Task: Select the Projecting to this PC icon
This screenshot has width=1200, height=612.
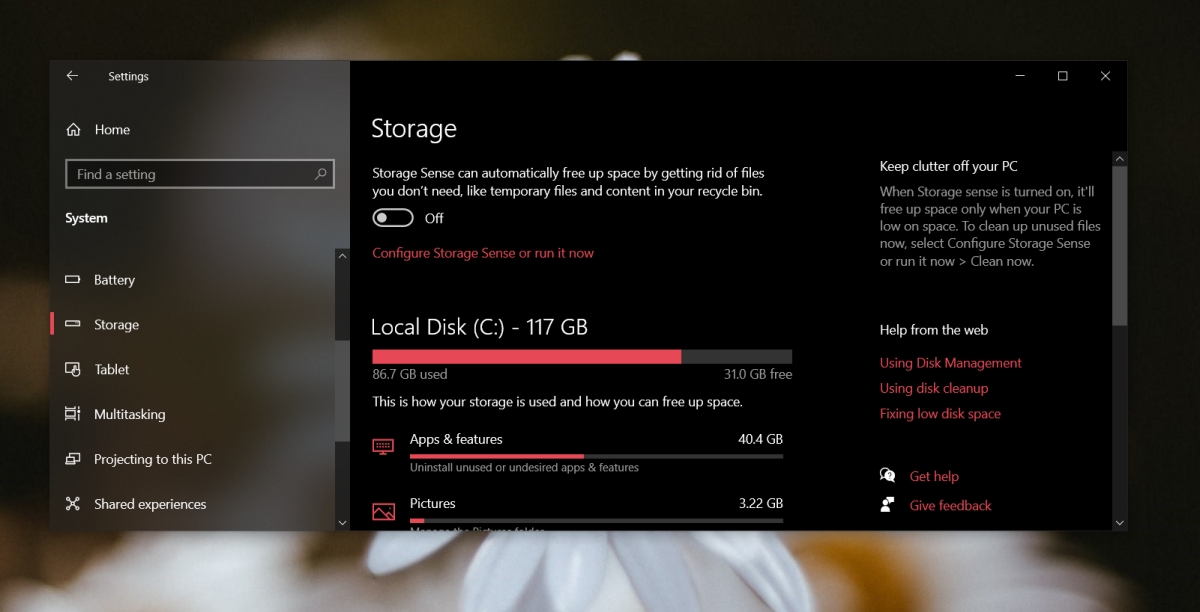Action: tap(74, 459)
